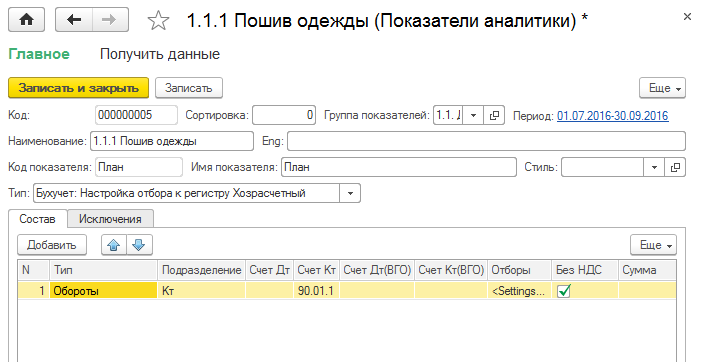Click the Записать button
This screenshot has width=703, height=362.
189,88
